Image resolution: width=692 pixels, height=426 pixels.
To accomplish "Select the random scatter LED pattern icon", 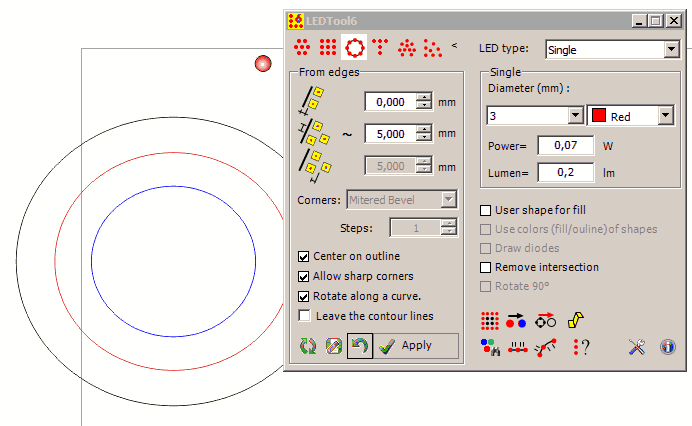I will click(432, 48).
